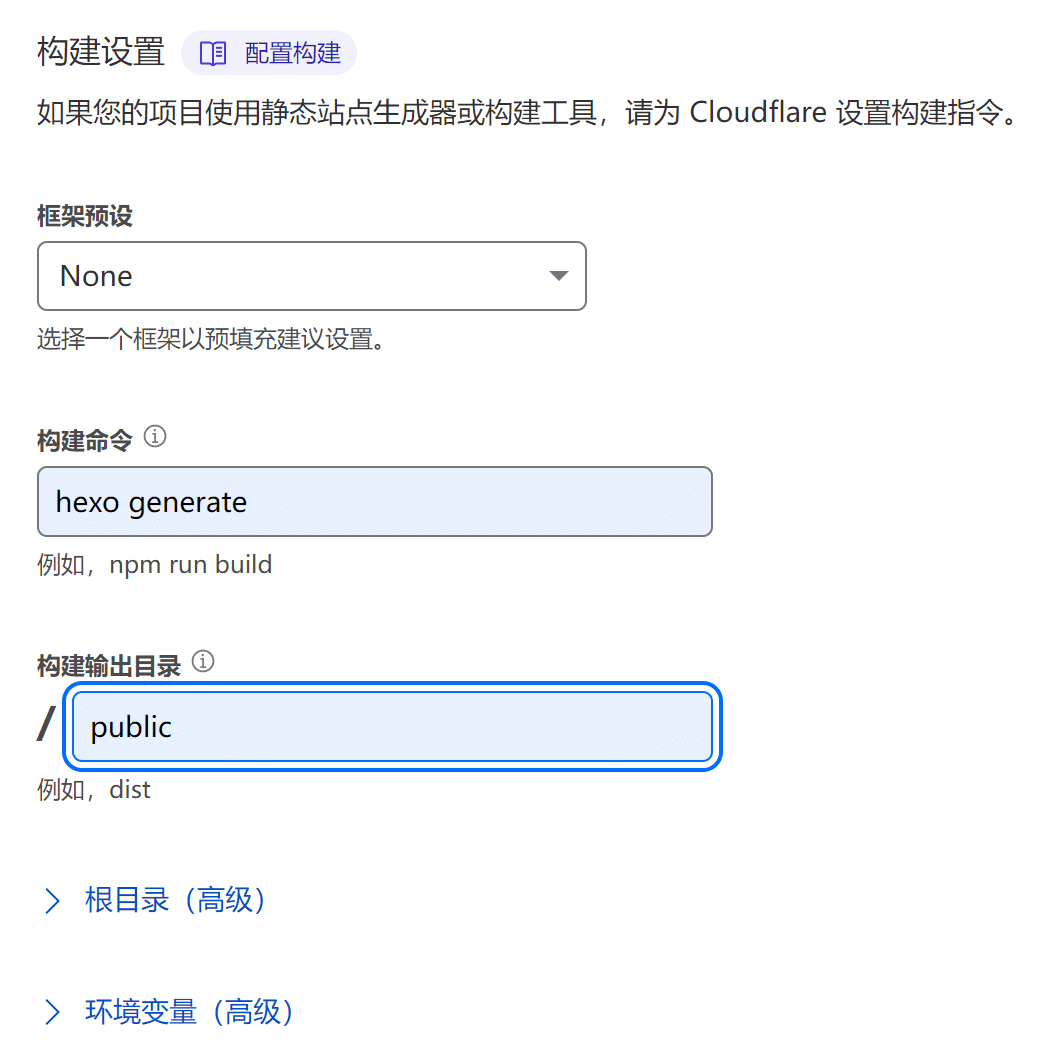Image resolution: width=1046 pixels, height=1057 pixels.
Task: Click the 框架预设 field label
Action: (85, 216)
